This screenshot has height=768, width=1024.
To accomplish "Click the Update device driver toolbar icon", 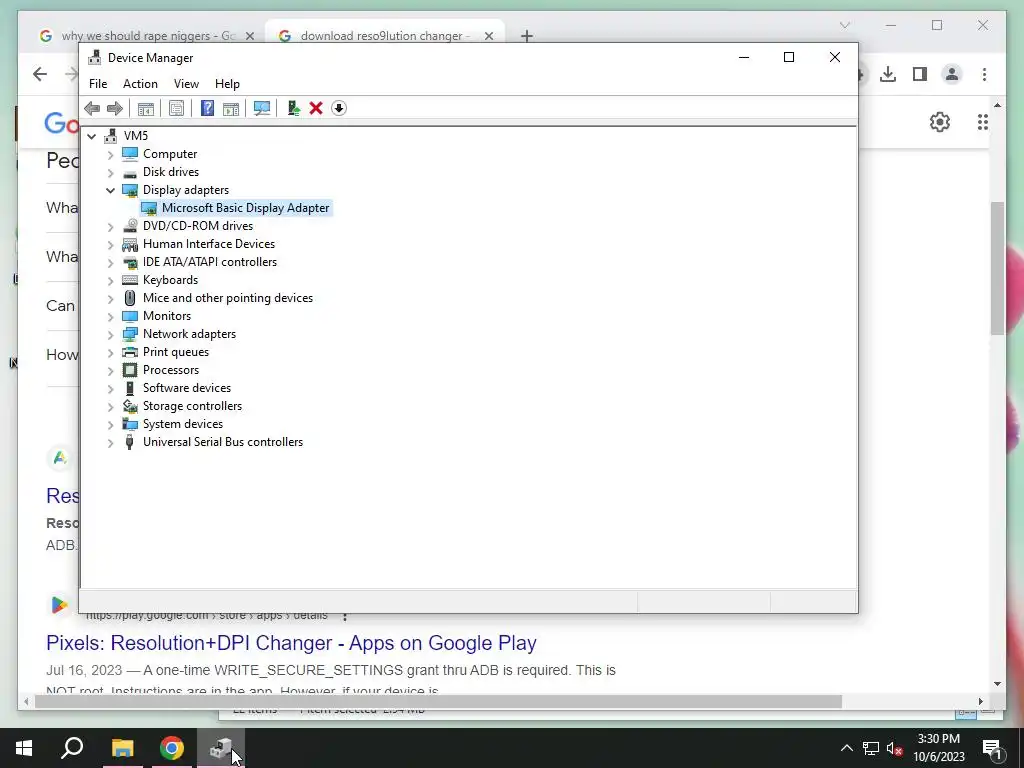I will [x=293, y=108].
